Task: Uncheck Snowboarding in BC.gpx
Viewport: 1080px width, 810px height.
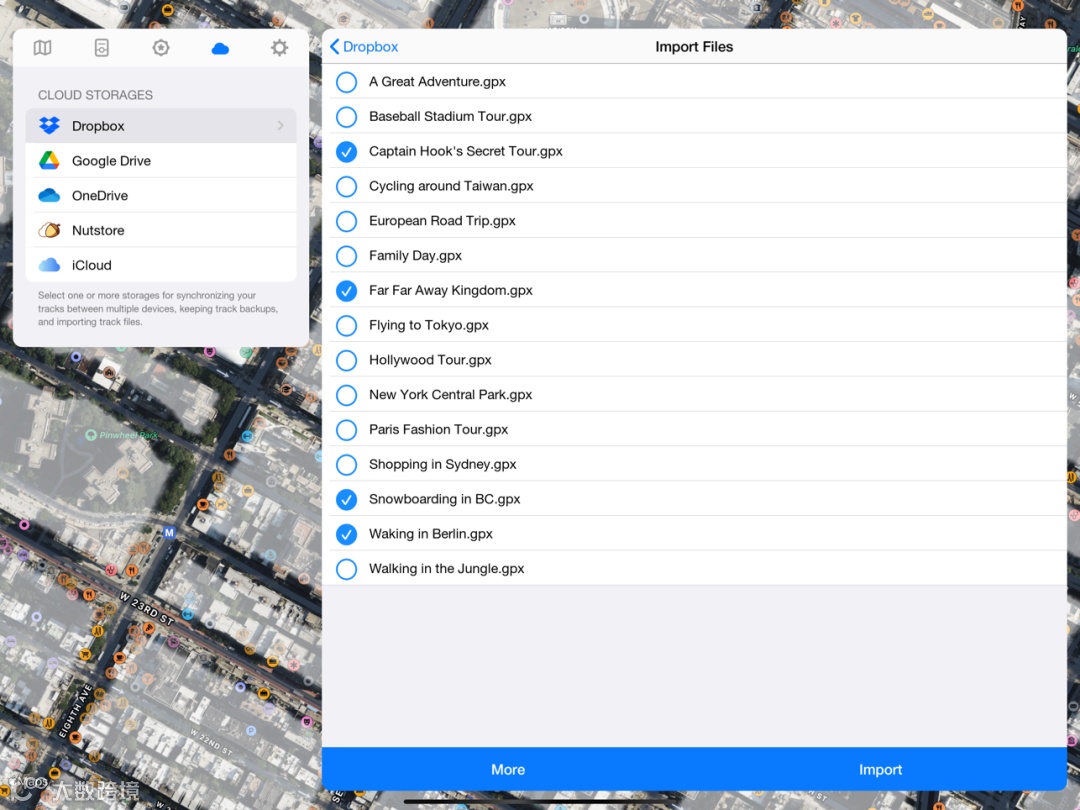Action: (x=346, y=499)
